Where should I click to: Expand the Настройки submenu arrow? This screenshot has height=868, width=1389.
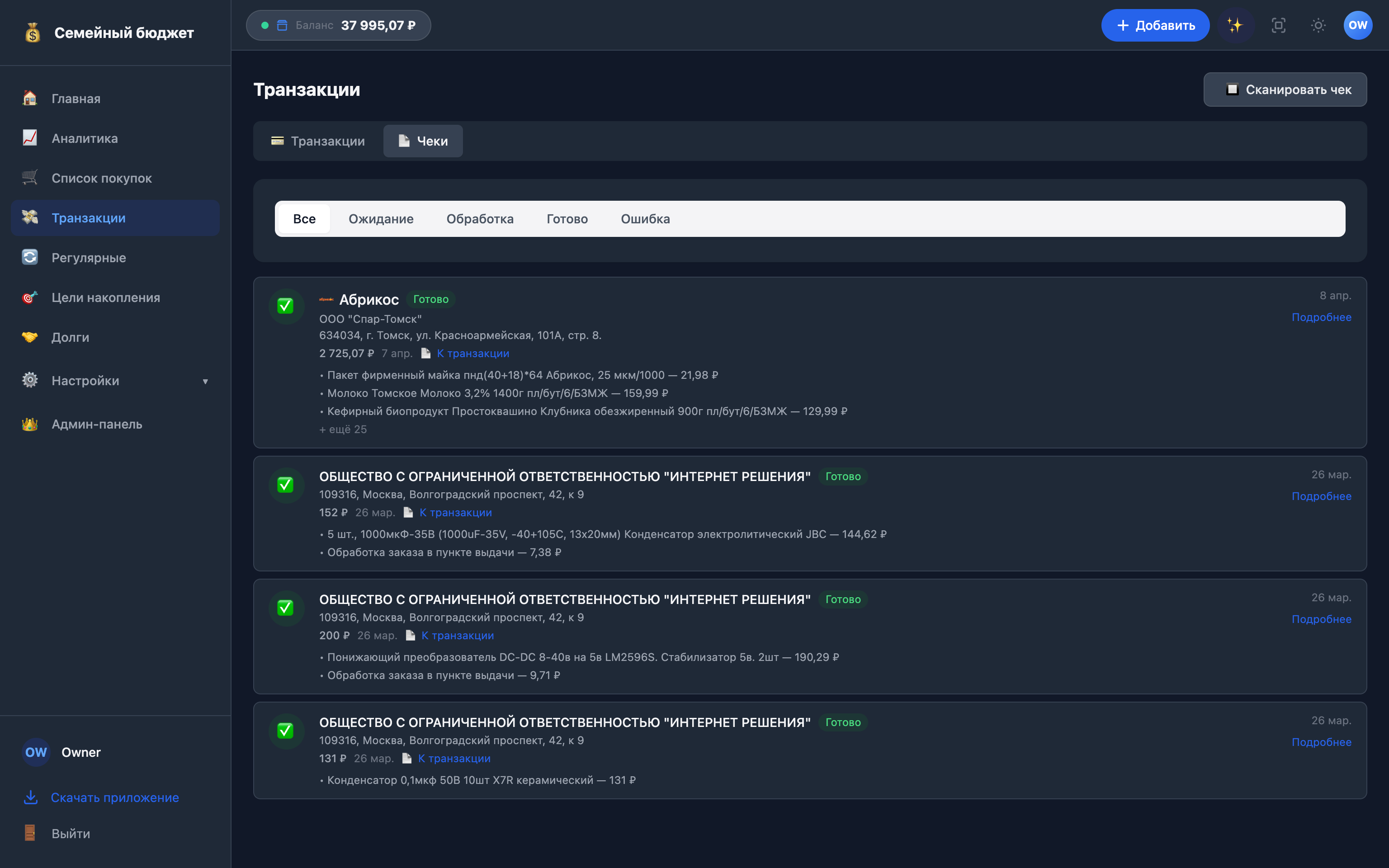[x=205, y=381]
